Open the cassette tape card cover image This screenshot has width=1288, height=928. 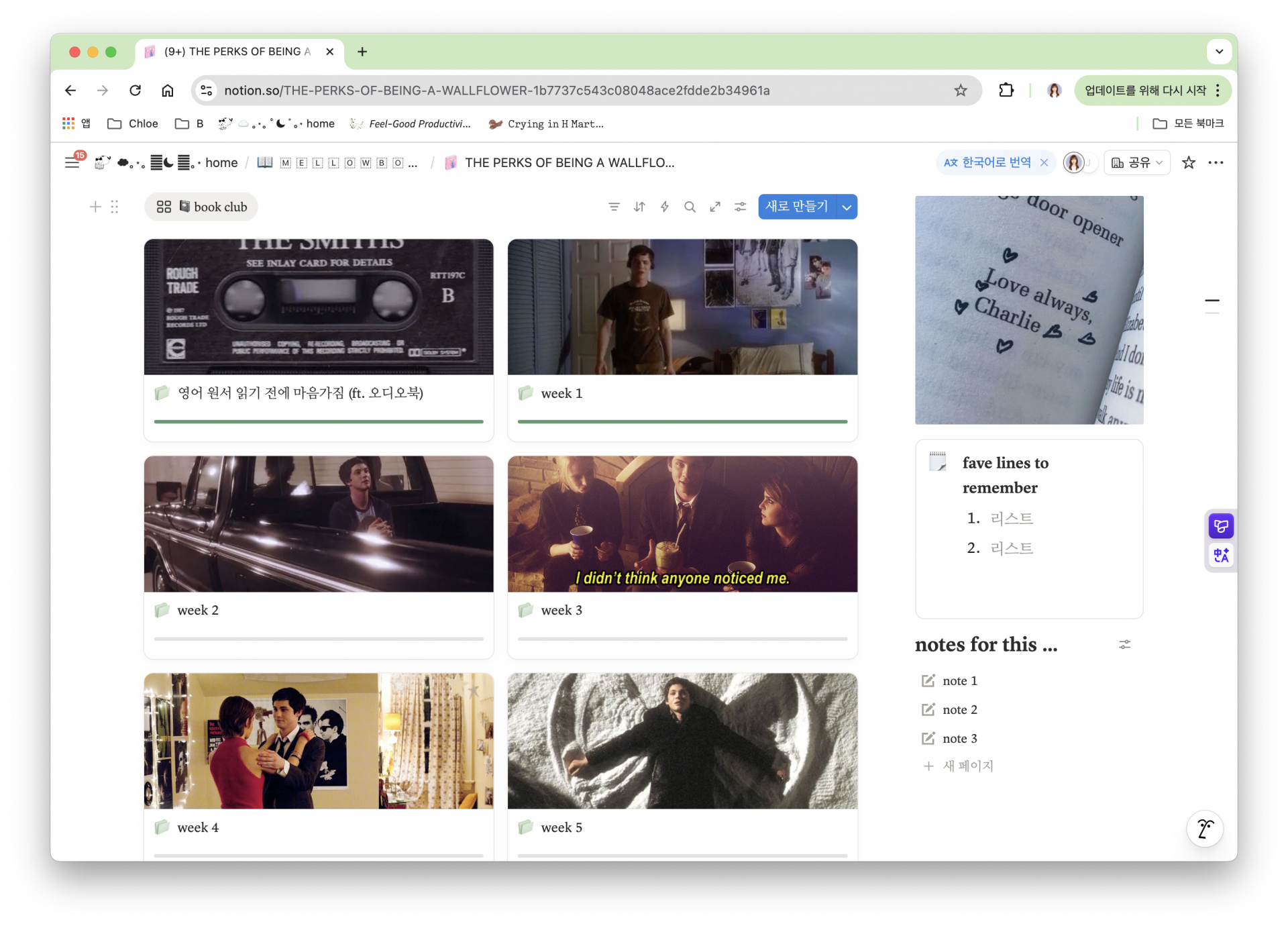click(x=319, y=307)
